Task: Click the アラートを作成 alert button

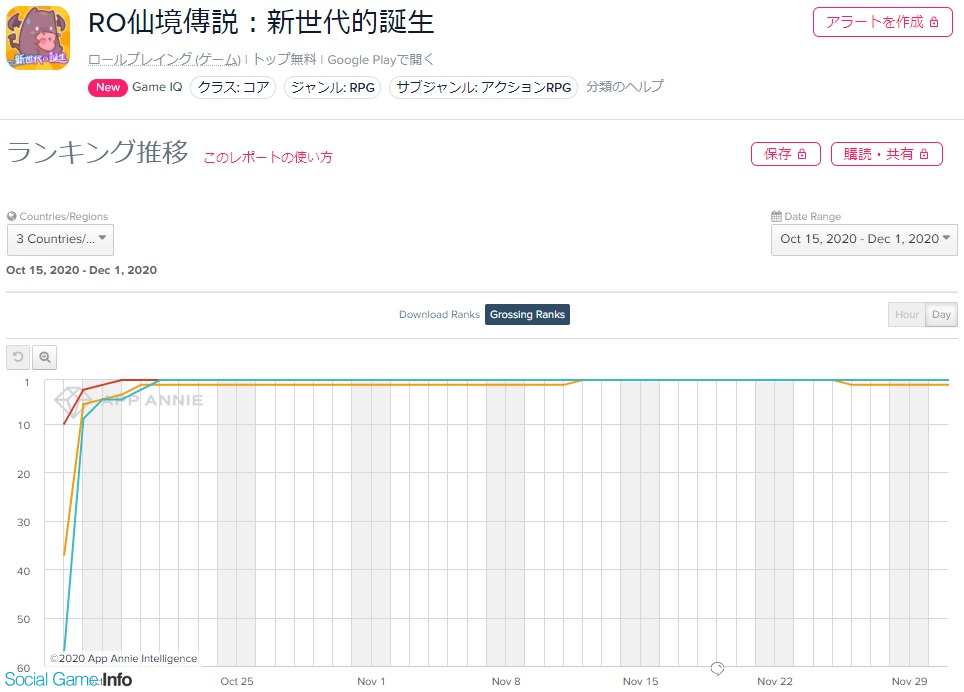Action: click(882, 22)
